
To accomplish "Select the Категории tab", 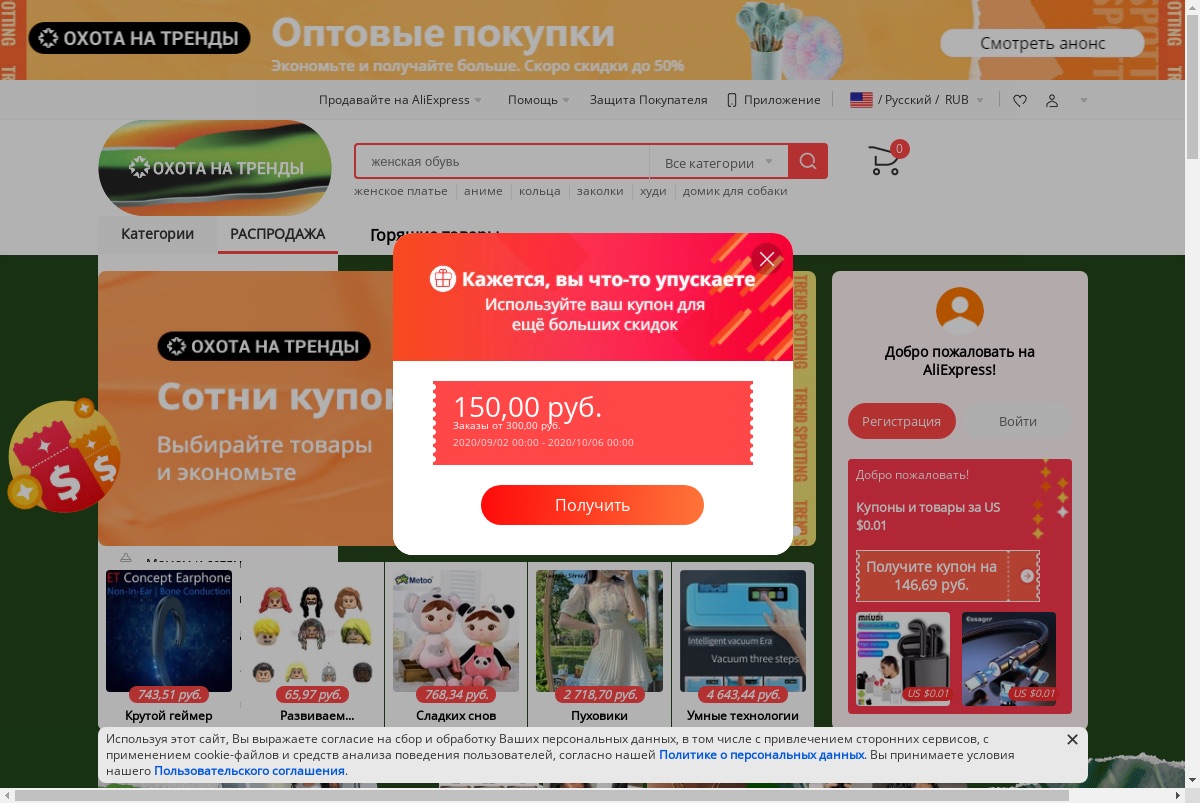I will pos(157,234).
